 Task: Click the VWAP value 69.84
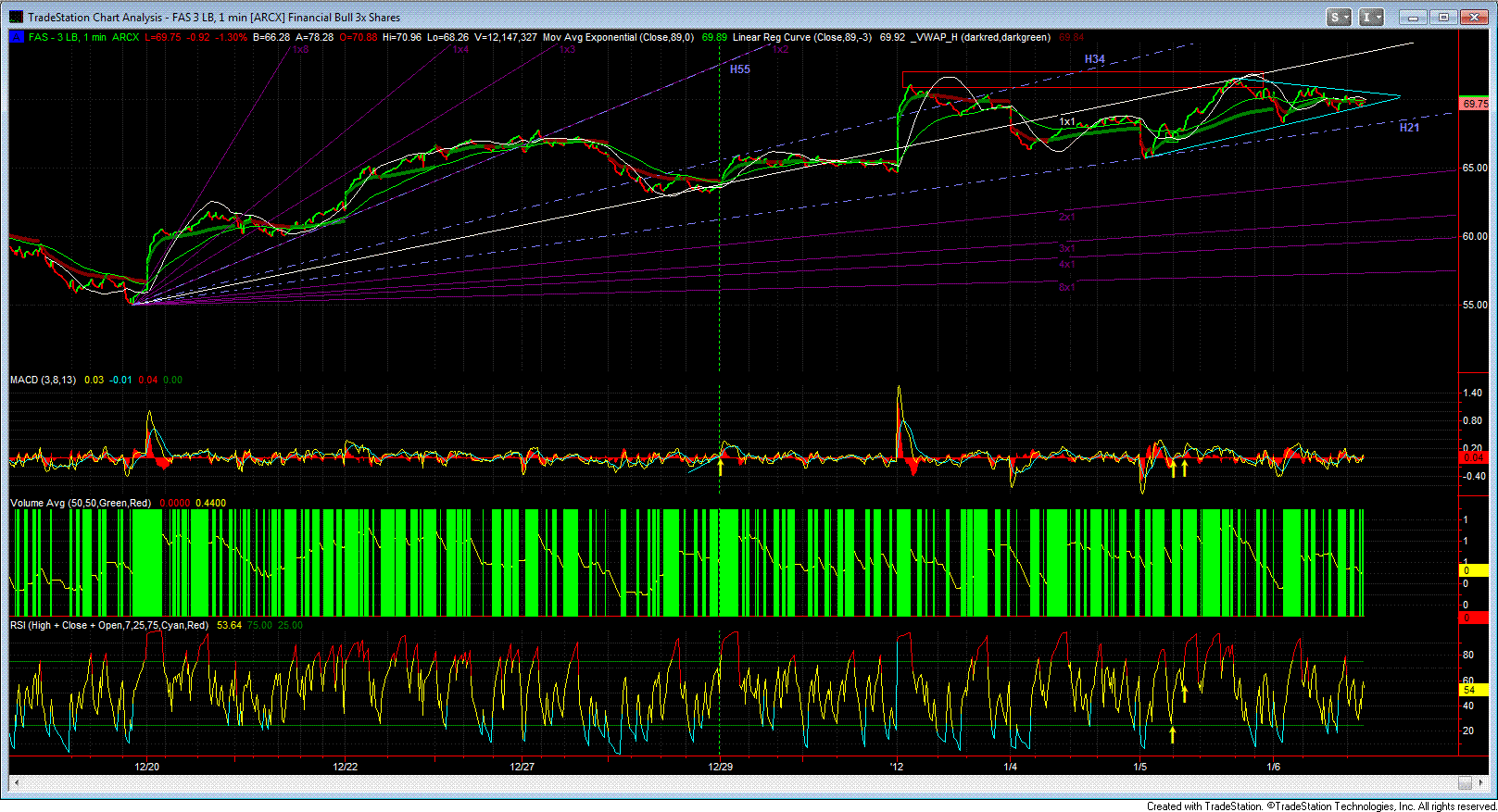(1071, 37)
